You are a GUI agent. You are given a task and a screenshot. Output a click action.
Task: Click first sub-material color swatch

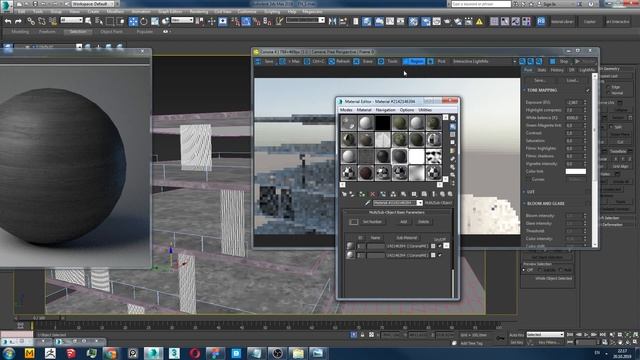coord(433,246)
